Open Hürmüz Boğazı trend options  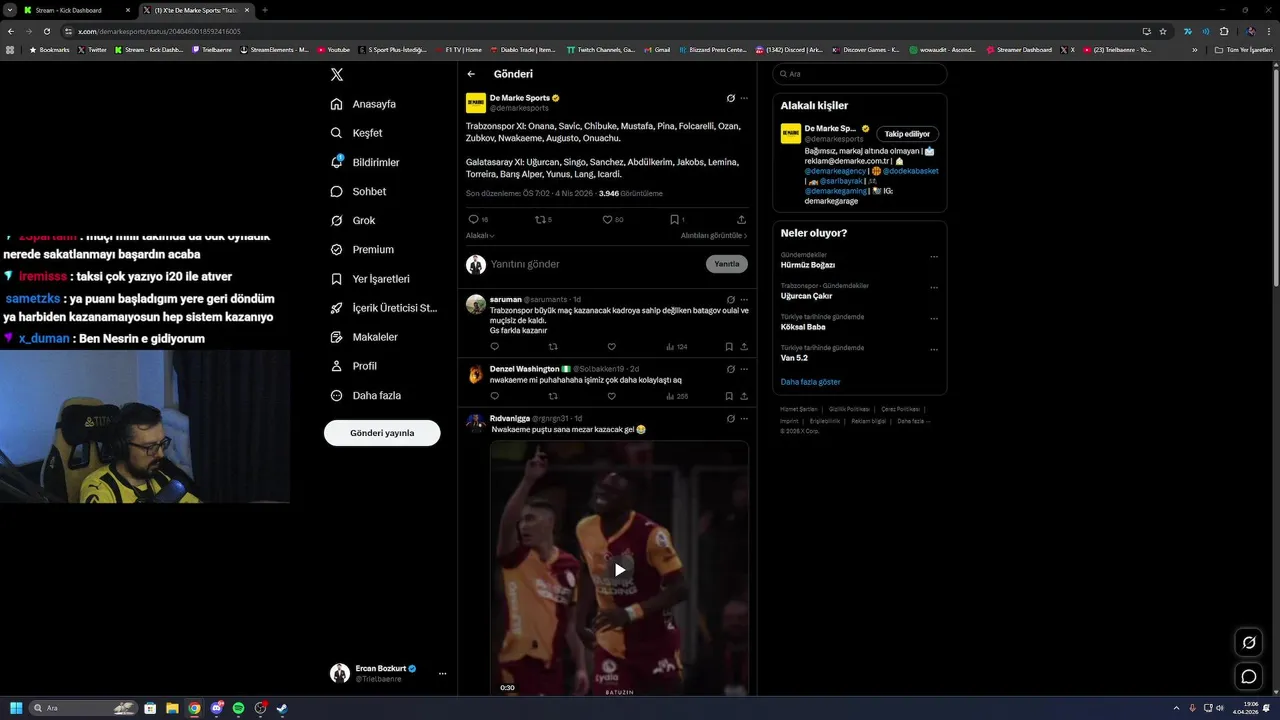point(934,257)
